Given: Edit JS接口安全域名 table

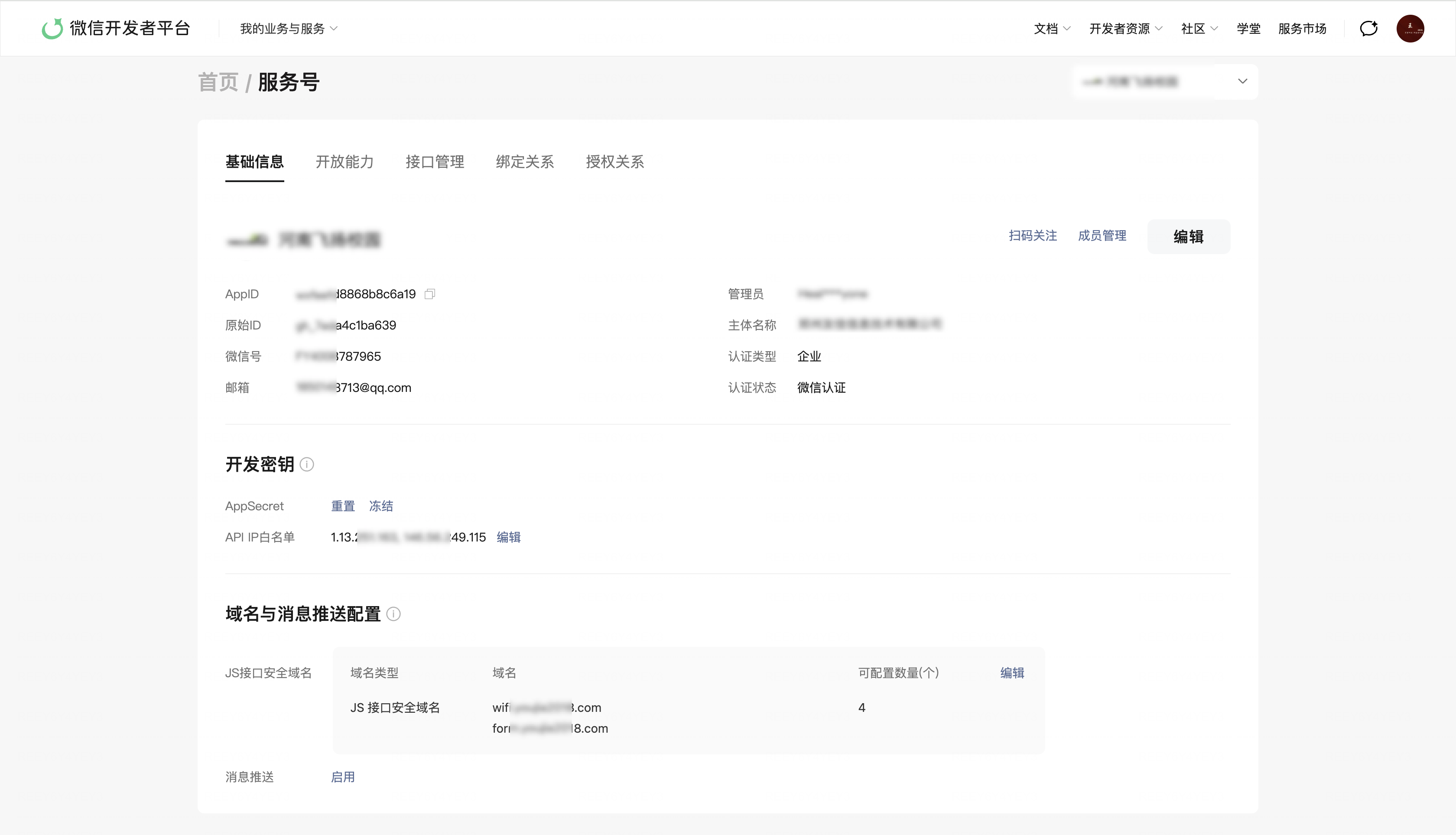Looking at the screenshot, I should tap(1012, 673).
